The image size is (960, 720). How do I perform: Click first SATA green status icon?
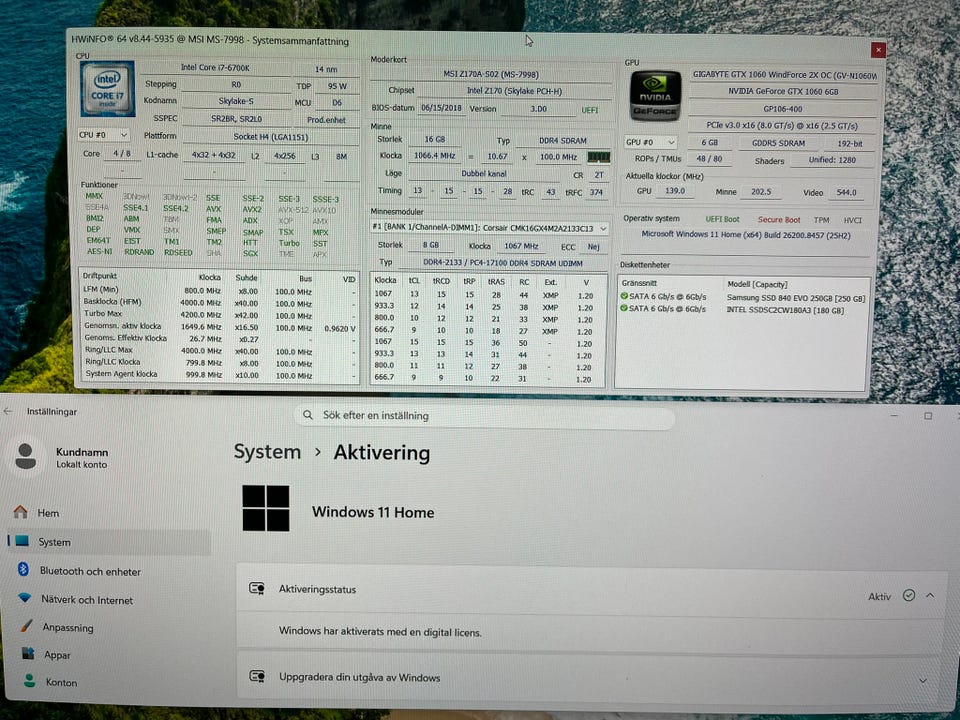coord(624,296)
